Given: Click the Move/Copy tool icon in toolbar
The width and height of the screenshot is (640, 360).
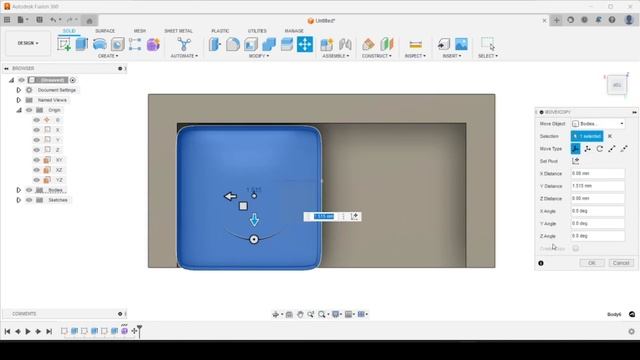Looking at the screenshot, I should [x=305, y=44].
